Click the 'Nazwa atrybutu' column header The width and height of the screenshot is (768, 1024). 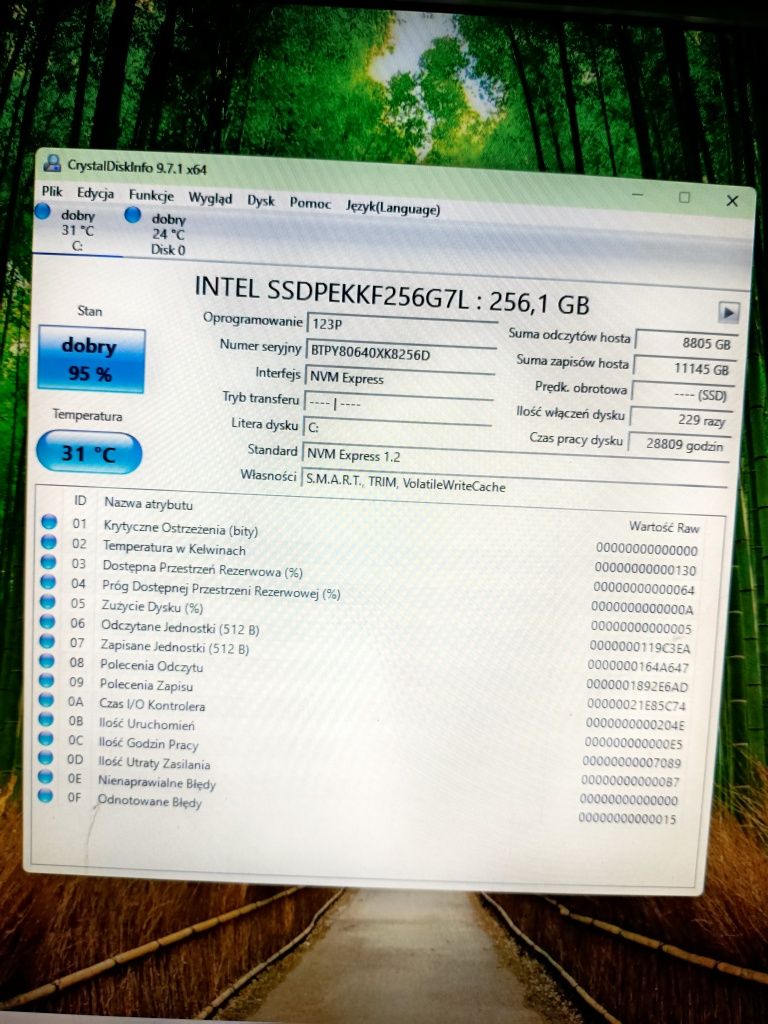pyautogui.click(x=148, y=504)
